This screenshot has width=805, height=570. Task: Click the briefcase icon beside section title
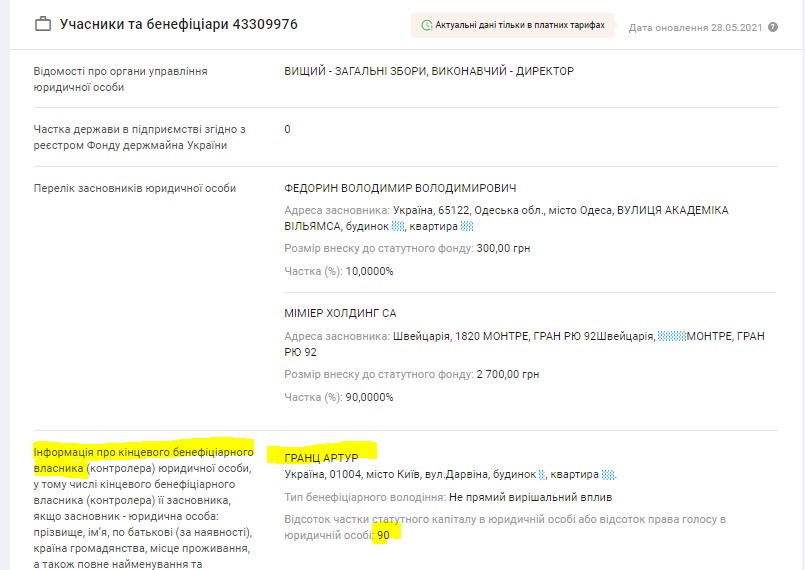point(43,24)
